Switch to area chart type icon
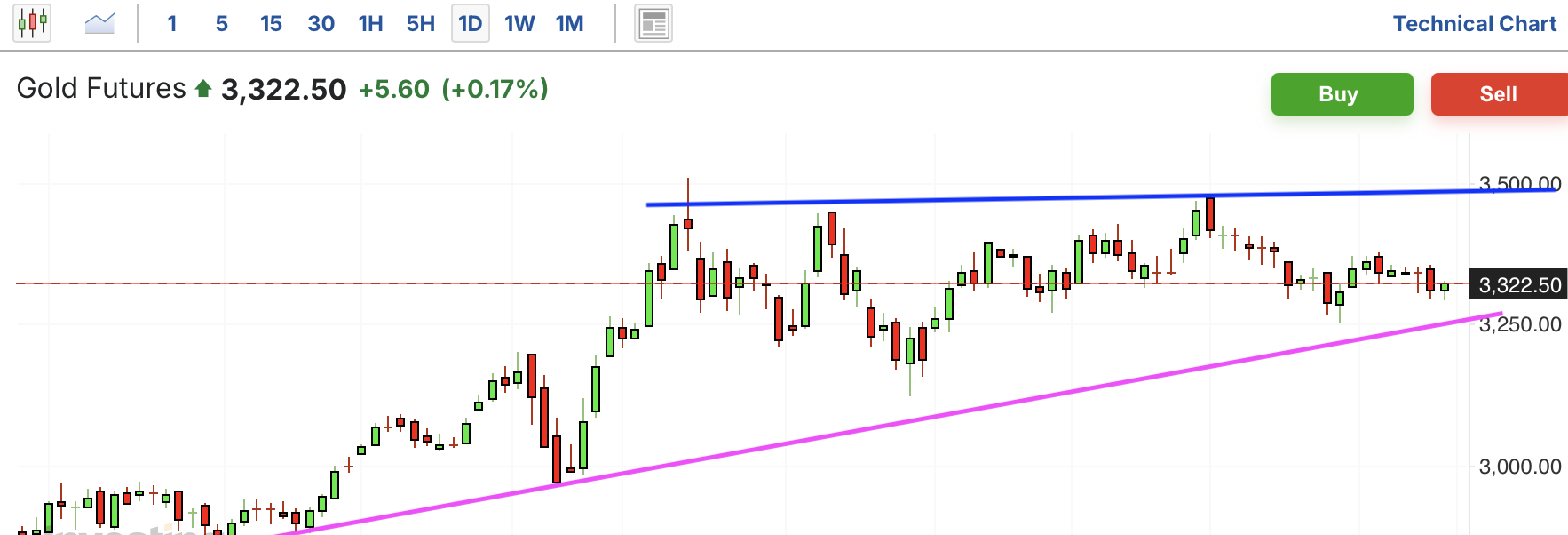Image resolution: width=1568 pixels, height=535 pixels. (x=99, y=23)
